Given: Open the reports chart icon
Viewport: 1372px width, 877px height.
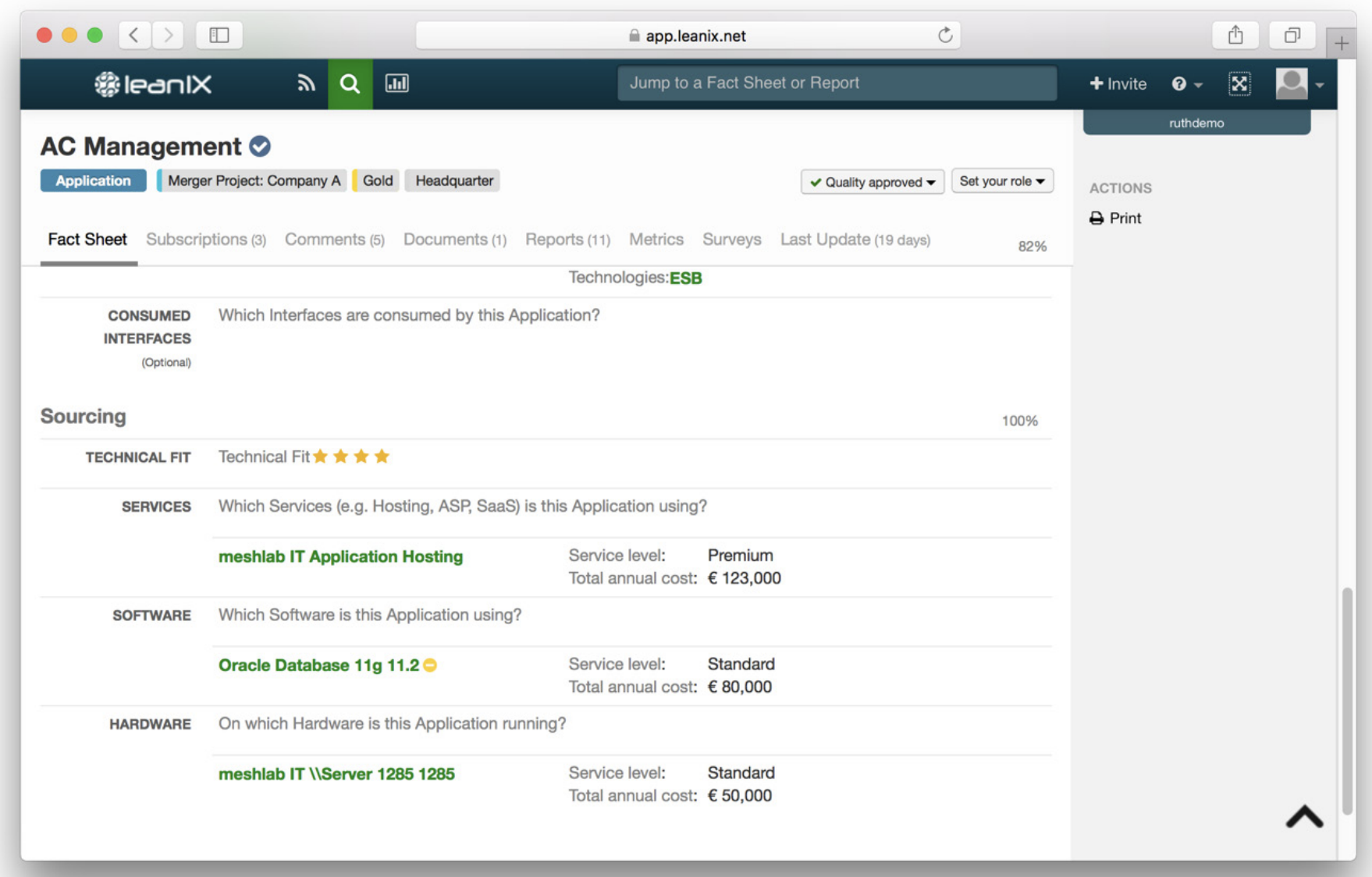Looking at the screenshot, I should (396, 83).
